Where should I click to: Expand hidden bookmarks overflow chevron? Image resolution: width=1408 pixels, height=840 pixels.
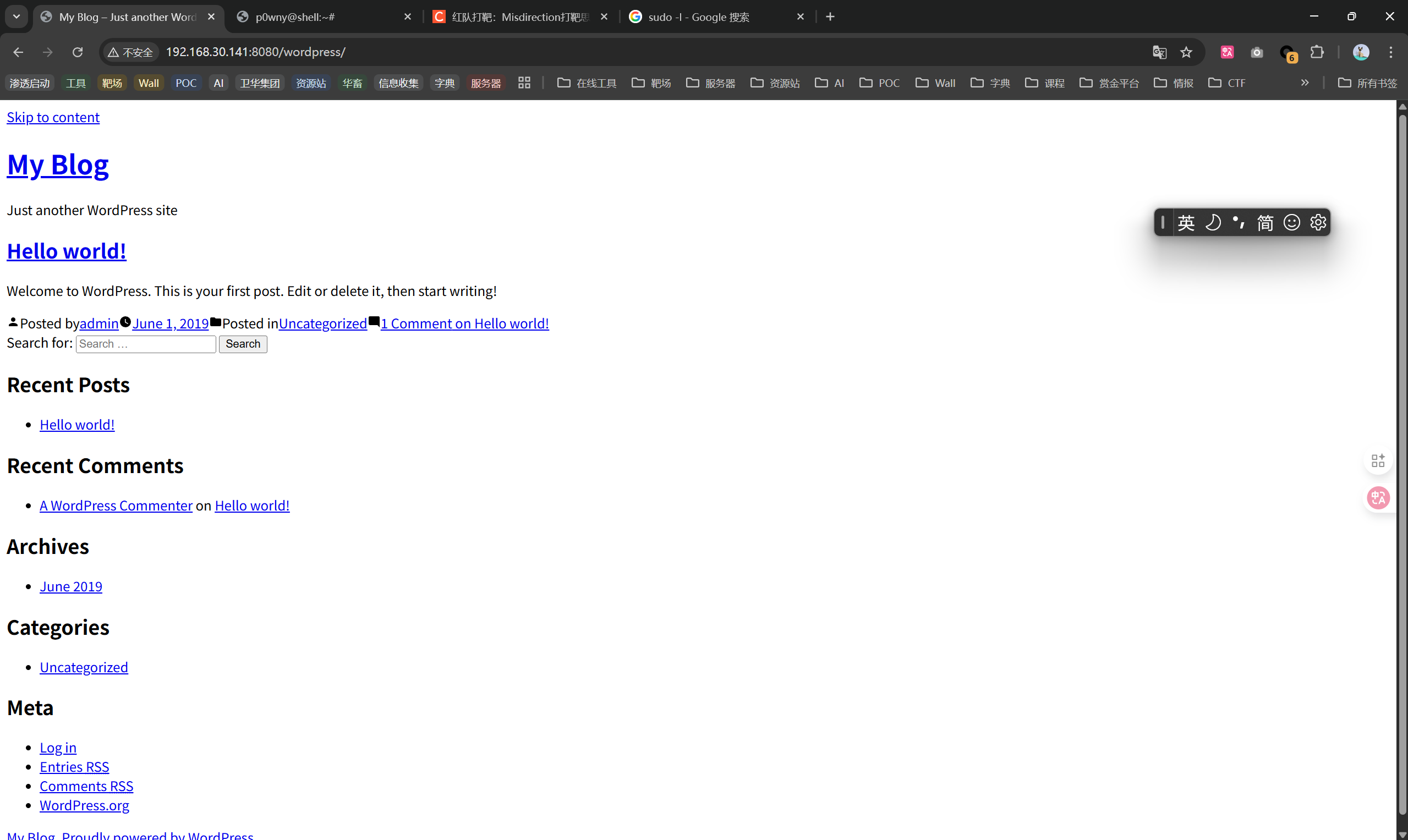[x=1305, y=83]
